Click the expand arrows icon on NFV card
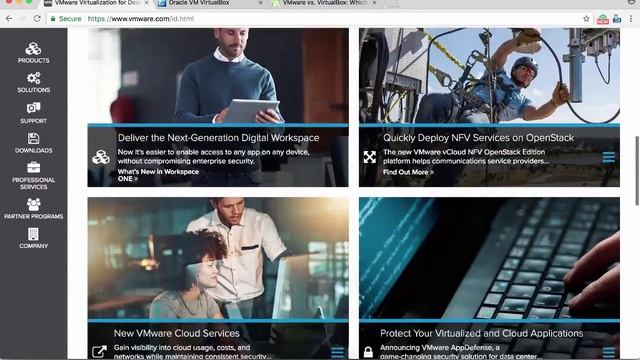Screen dimensions: 640x360 (369, 157)
